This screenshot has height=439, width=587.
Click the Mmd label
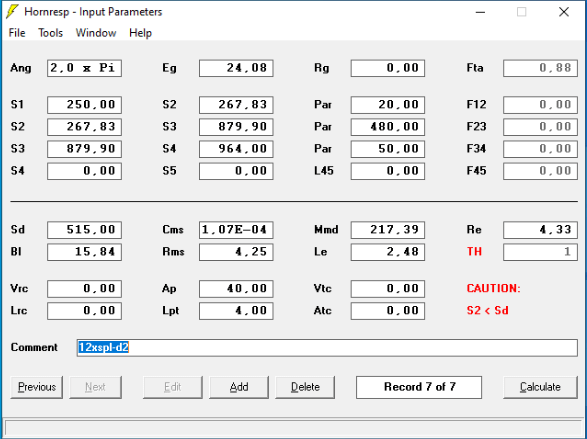point(326,229)
